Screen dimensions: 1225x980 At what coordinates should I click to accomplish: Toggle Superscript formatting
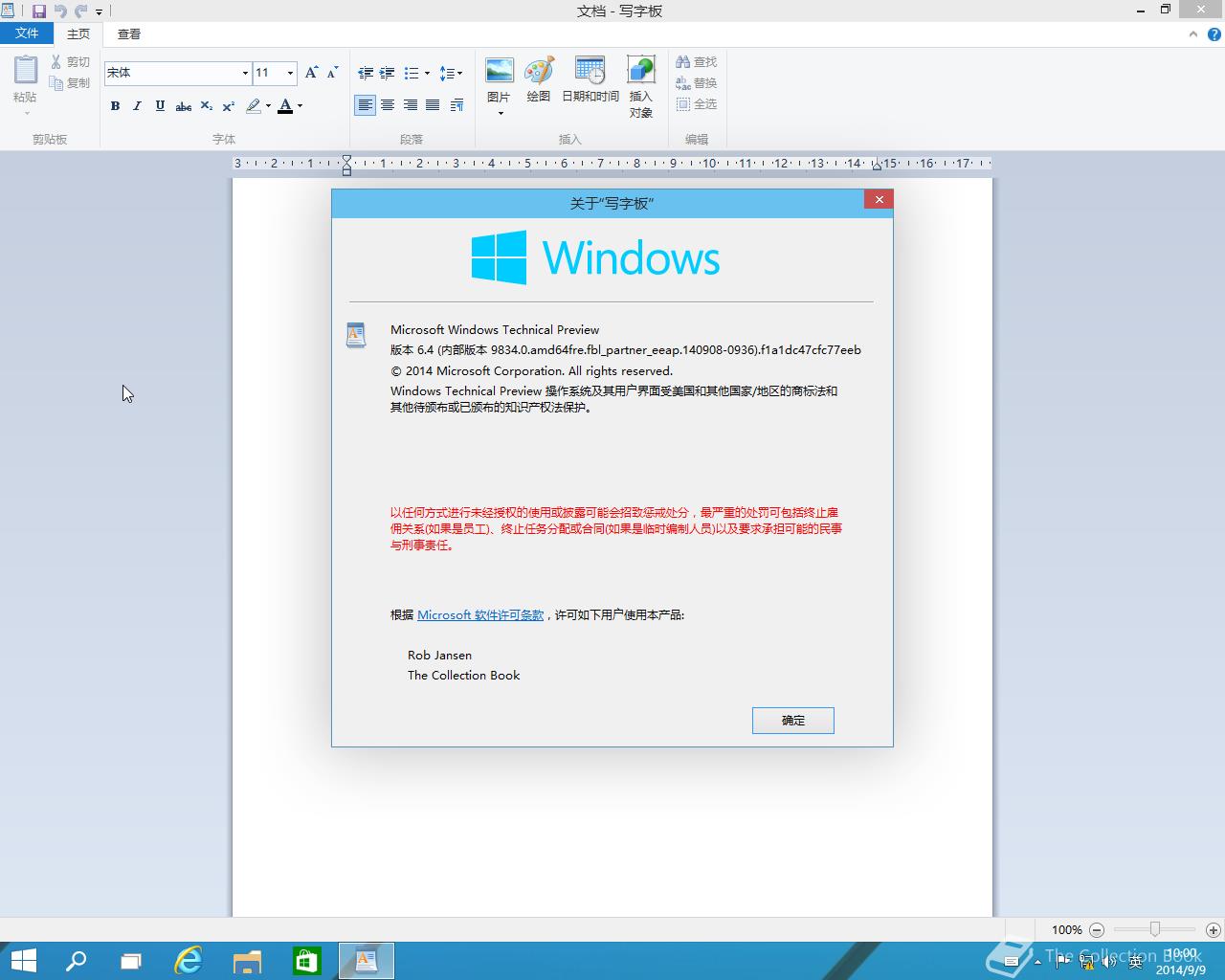(229, 106)
